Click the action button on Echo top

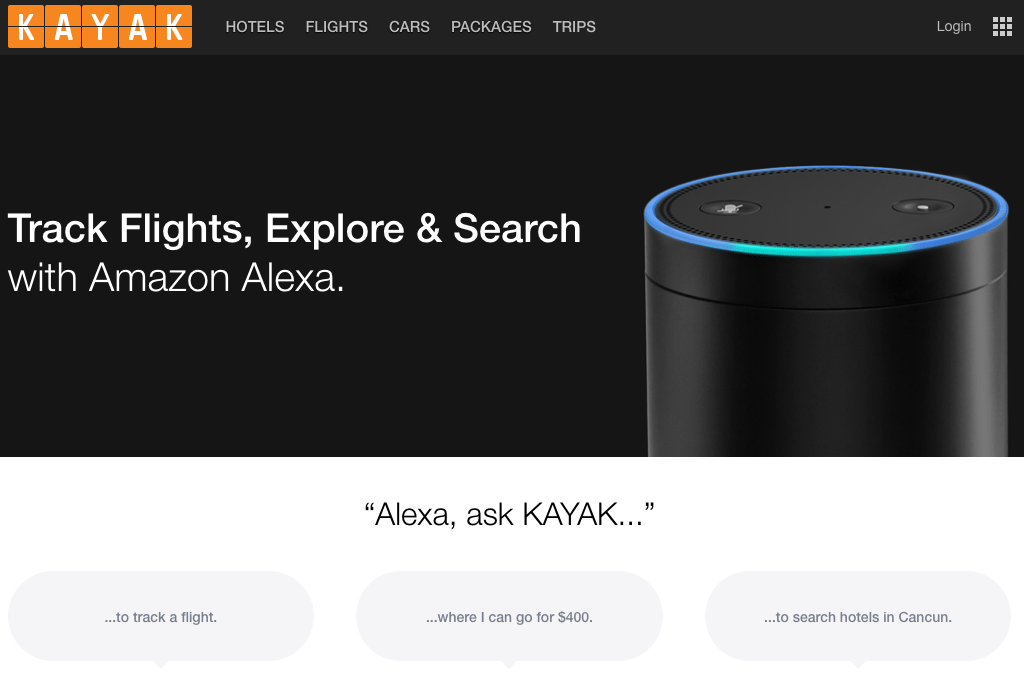coord(923,206)
